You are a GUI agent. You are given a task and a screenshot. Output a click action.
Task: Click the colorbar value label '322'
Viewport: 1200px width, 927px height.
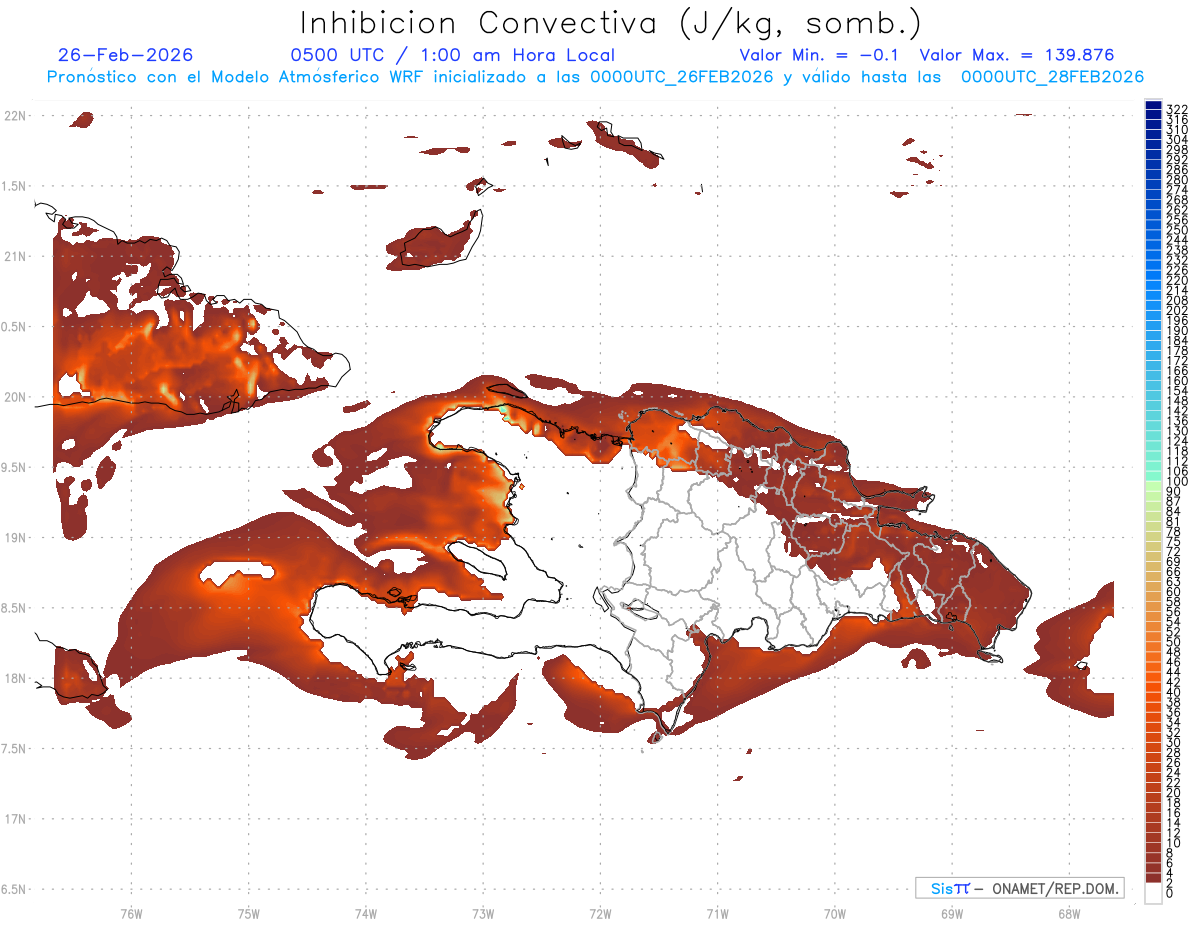pyautogui.click(x=1177, y=108)
